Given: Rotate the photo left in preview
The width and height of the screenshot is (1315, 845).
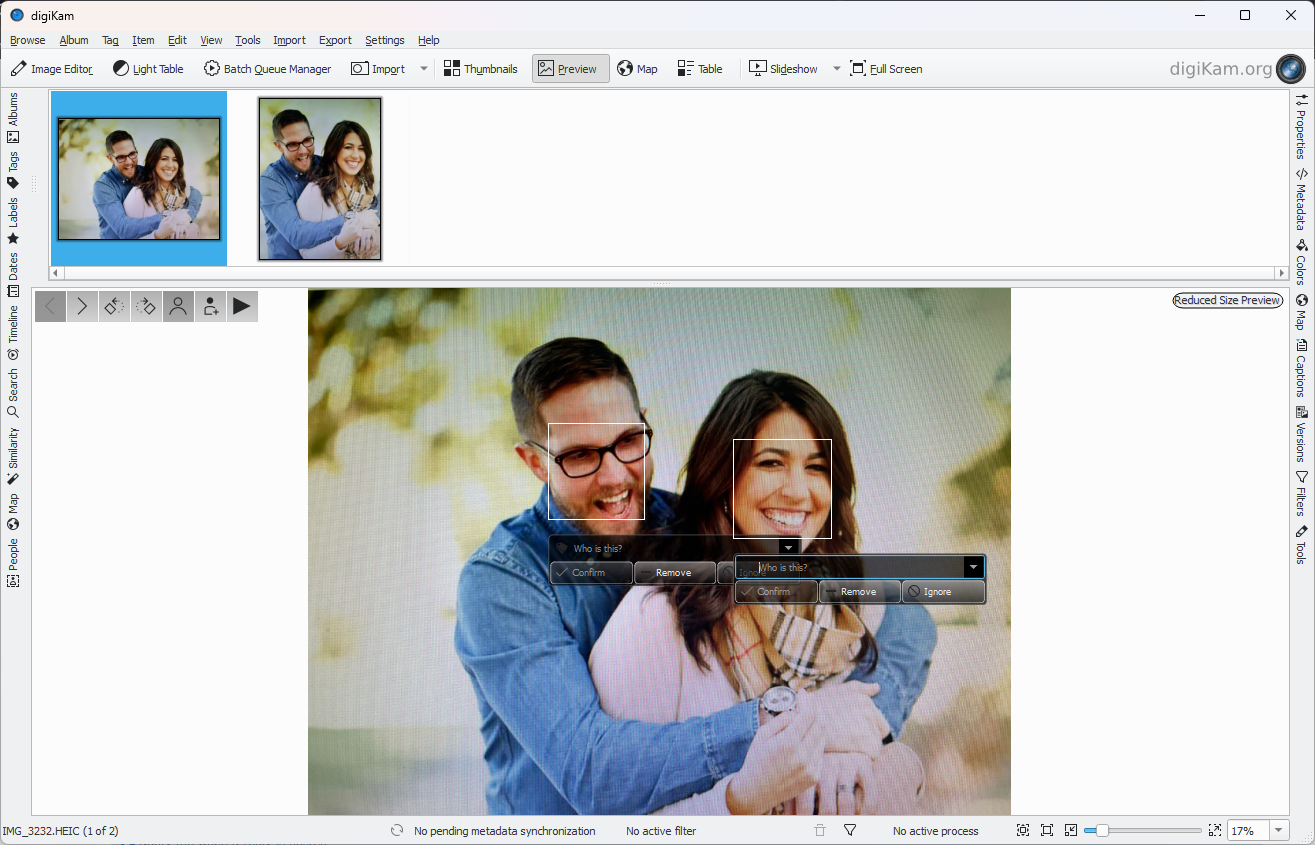Looking at the screenshot, I should pyautogui.click(x=114, y=306).
